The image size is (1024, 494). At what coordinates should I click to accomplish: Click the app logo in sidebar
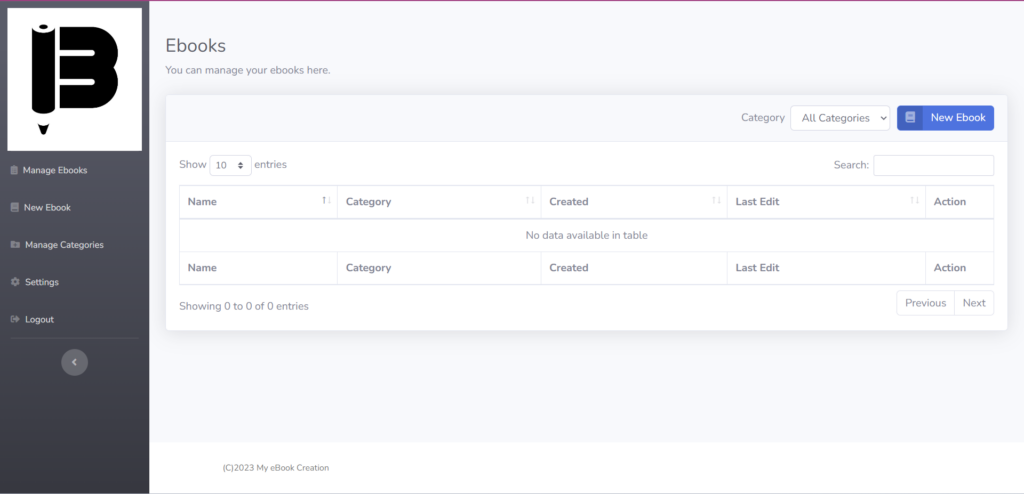point(74,79)
